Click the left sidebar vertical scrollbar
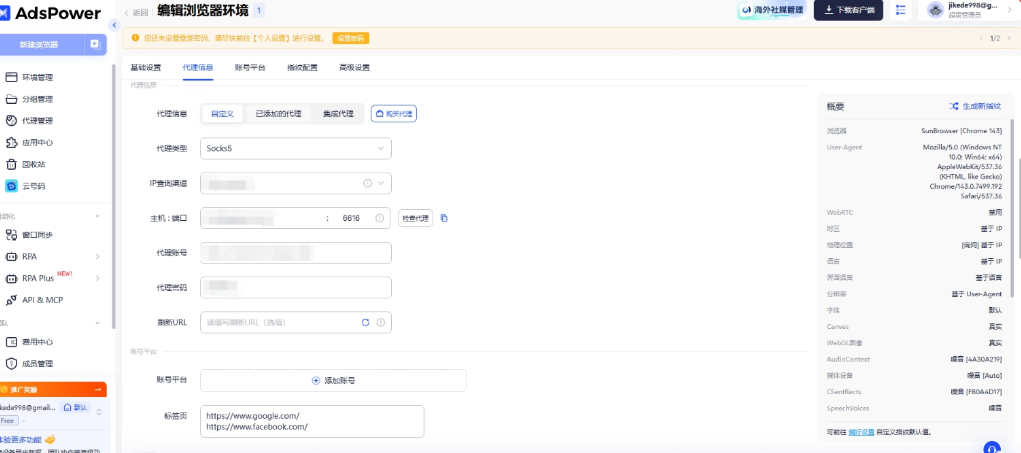 click(114, 195)
